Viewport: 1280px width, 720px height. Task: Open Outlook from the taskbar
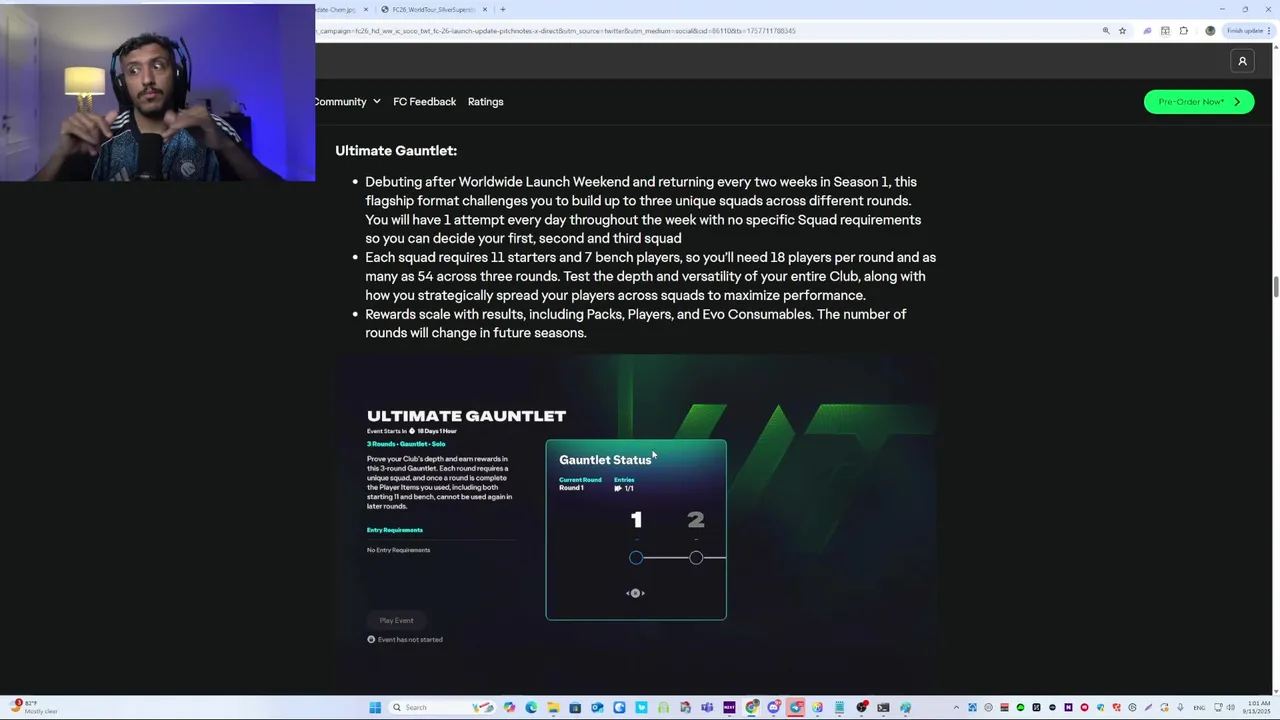pos(597,708)
